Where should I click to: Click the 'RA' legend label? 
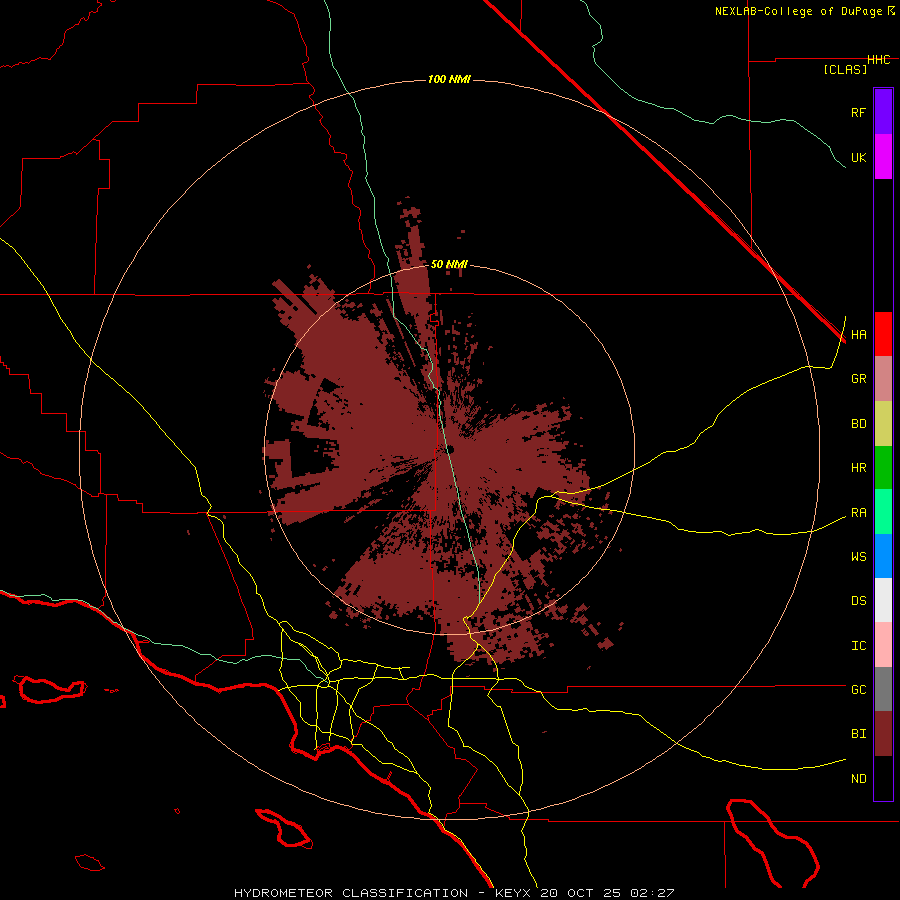click(858, 513)
